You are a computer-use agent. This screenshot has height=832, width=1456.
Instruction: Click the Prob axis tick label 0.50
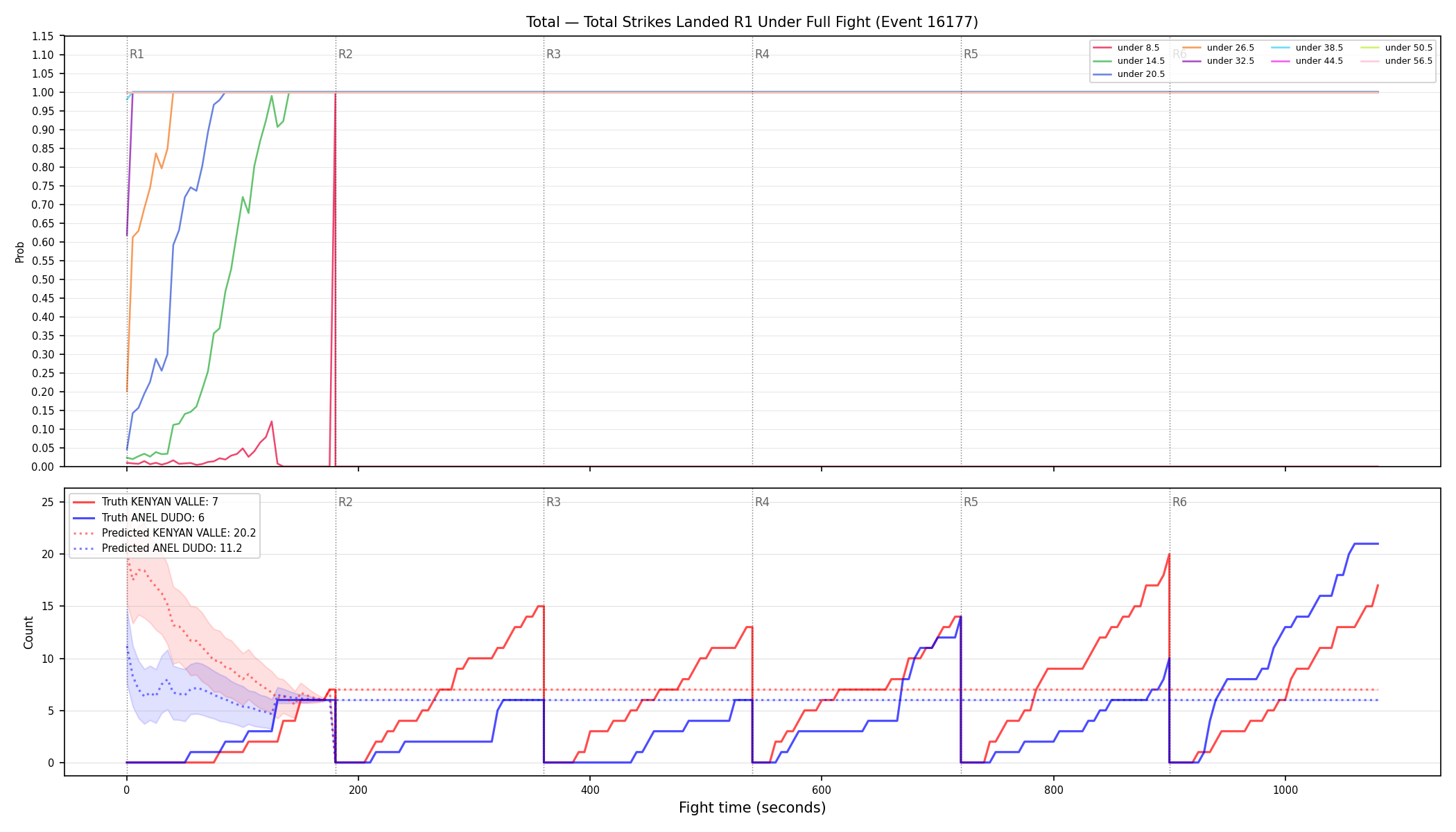click(x=43, y=279)
